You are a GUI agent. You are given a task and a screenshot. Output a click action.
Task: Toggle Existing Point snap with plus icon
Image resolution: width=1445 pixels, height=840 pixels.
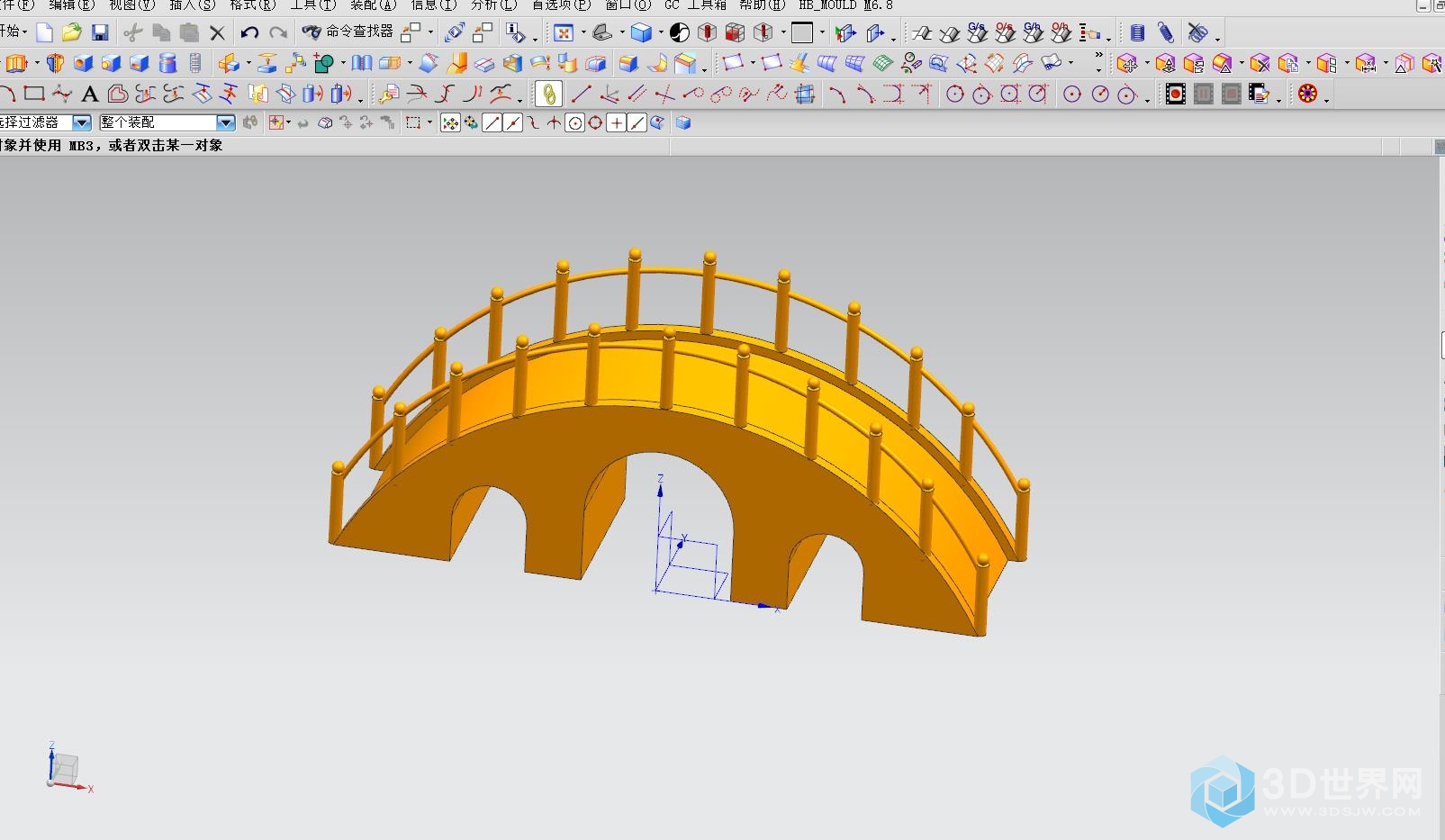[x=616, y=123]
